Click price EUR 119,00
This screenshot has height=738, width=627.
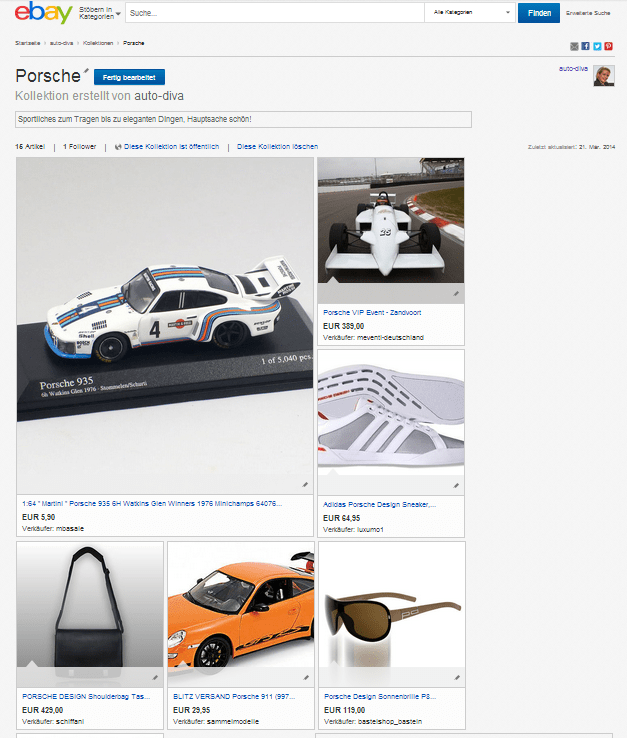pyautogui.click(x=345, y=710)
